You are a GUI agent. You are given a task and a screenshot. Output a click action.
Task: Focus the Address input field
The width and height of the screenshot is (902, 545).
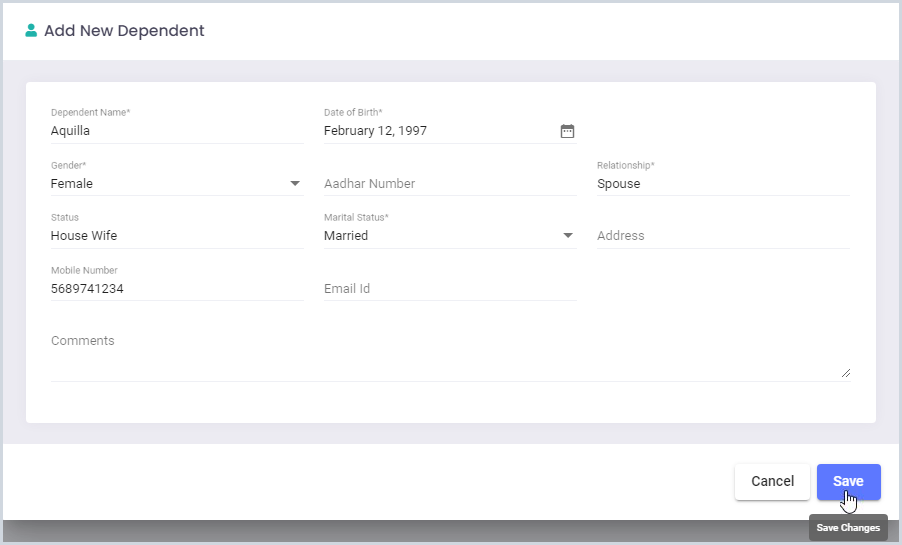(723, 235)
